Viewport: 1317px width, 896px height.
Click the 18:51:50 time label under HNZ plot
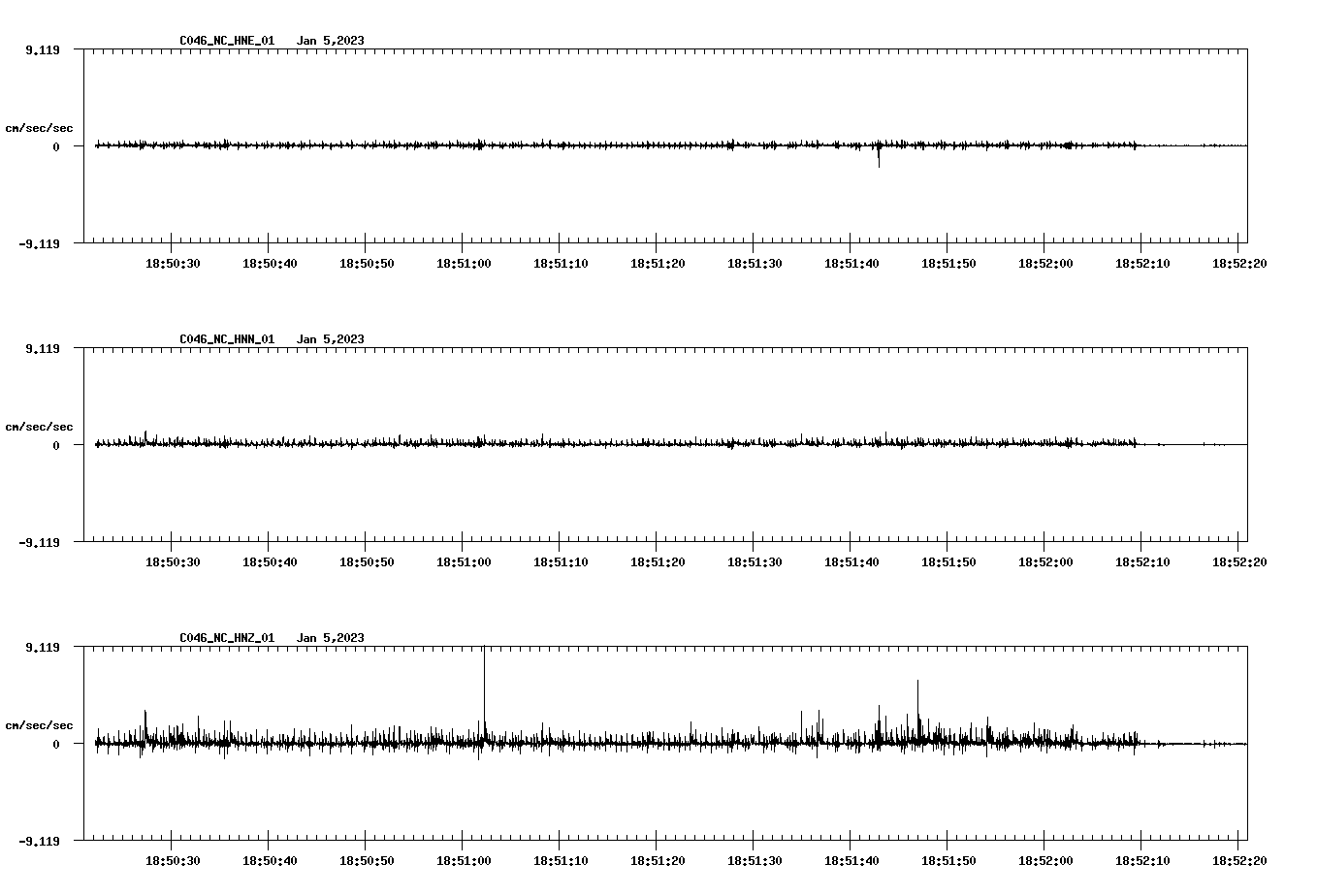tap(948, 860)
